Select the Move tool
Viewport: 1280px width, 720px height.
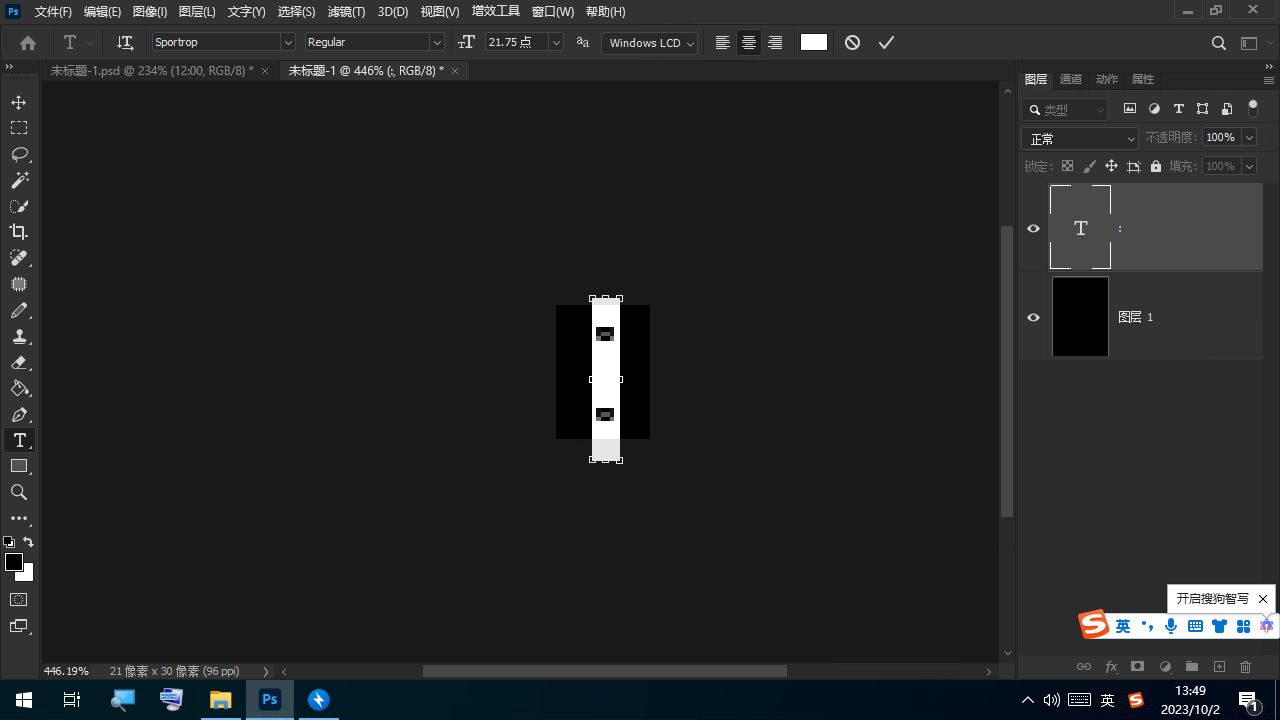[x=19, y=103]
